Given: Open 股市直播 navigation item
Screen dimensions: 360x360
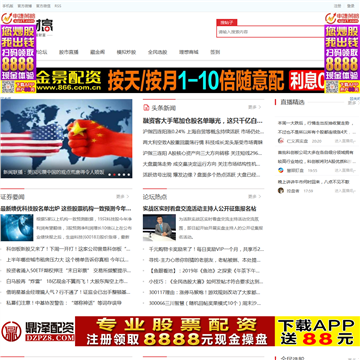Looking at the screenshot, I should click(x=69, y=52).
